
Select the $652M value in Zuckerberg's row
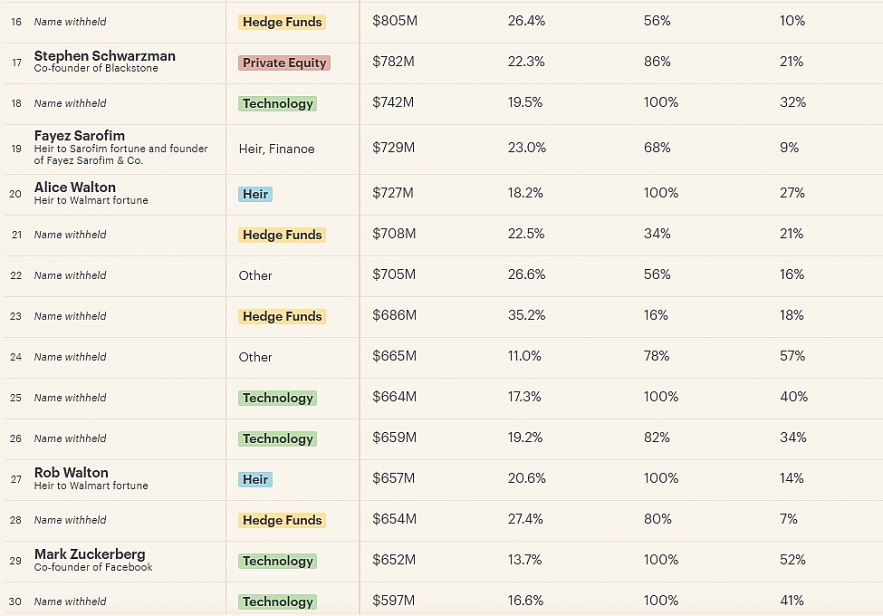(393, 560)
